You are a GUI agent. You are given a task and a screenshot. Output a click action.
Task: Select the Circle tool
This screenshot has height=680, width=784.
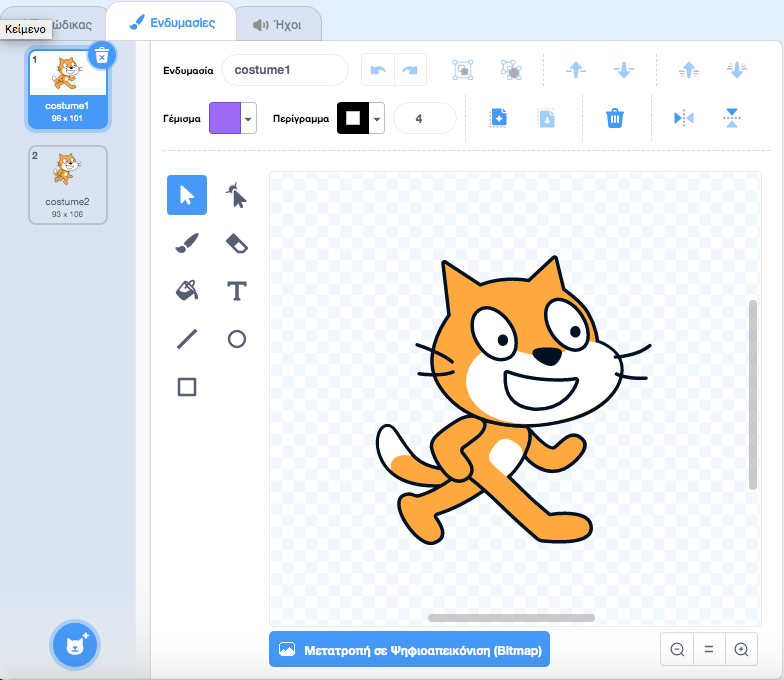click(237, 339)
